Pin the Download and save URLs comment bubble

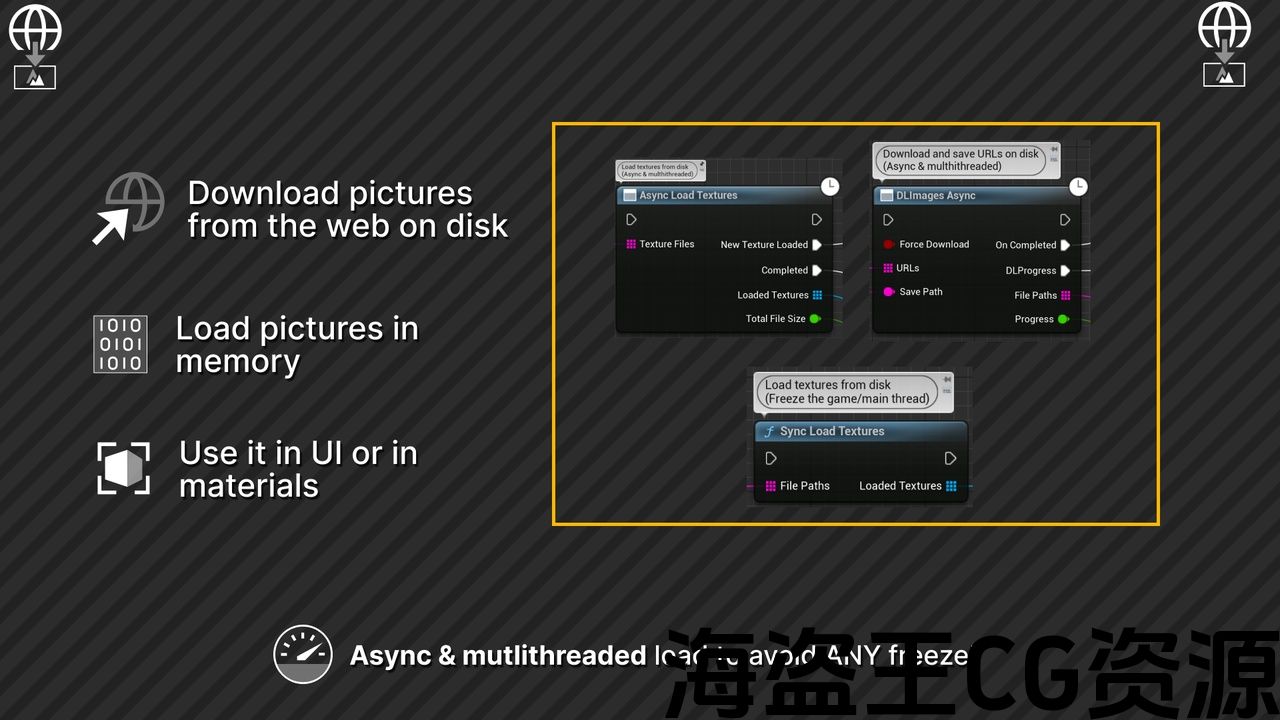click(x=1053, y=151)
